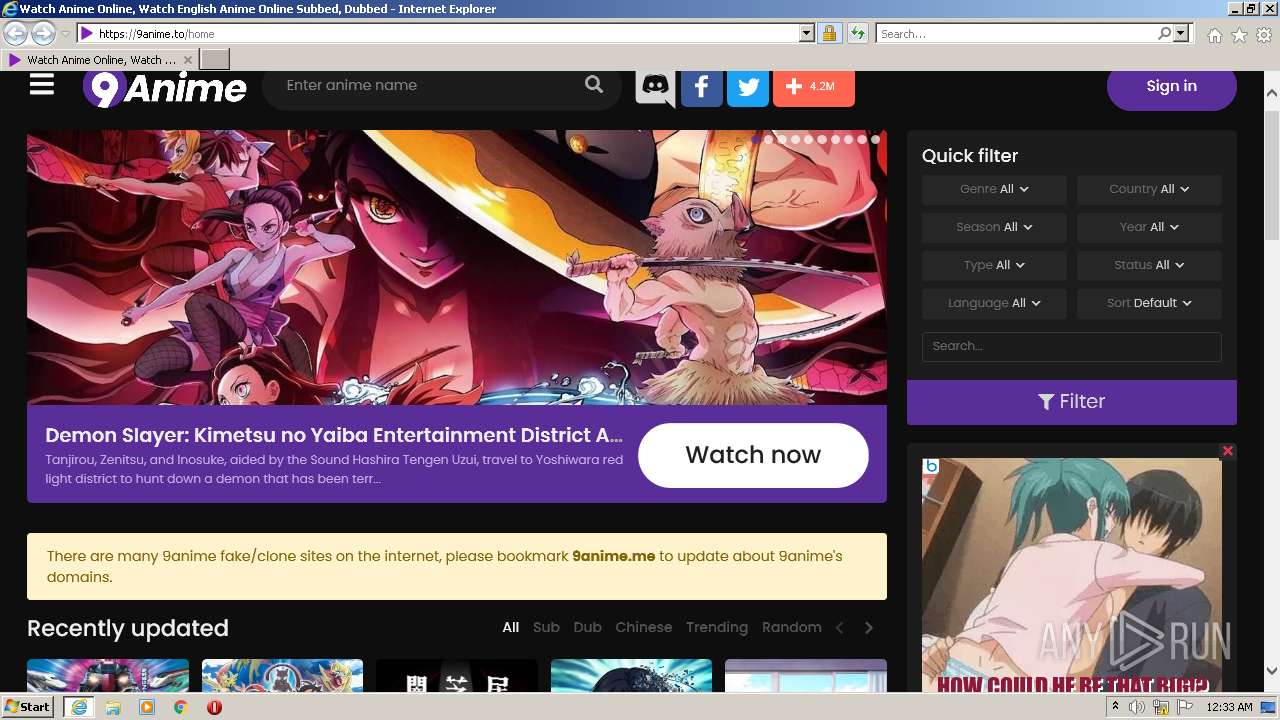Select the last carousel slide dot

[875, 140]
